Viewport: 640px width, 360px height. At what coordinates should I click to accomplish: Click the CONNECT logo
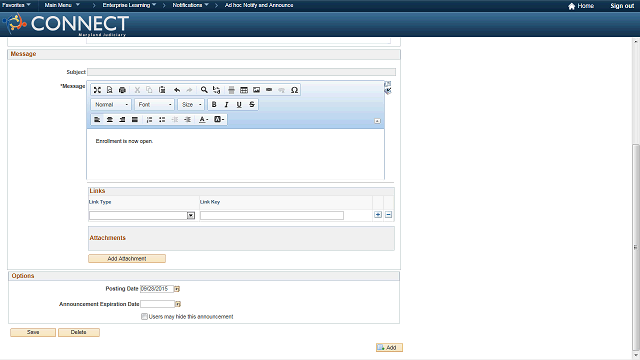(66, 24)
